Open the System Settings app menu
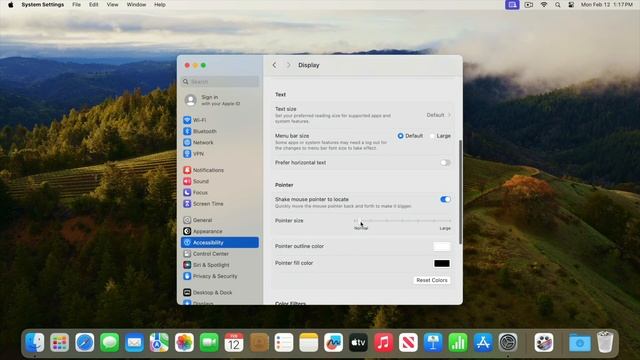Screen dimensions: 640x360 [x=43, y=5]
